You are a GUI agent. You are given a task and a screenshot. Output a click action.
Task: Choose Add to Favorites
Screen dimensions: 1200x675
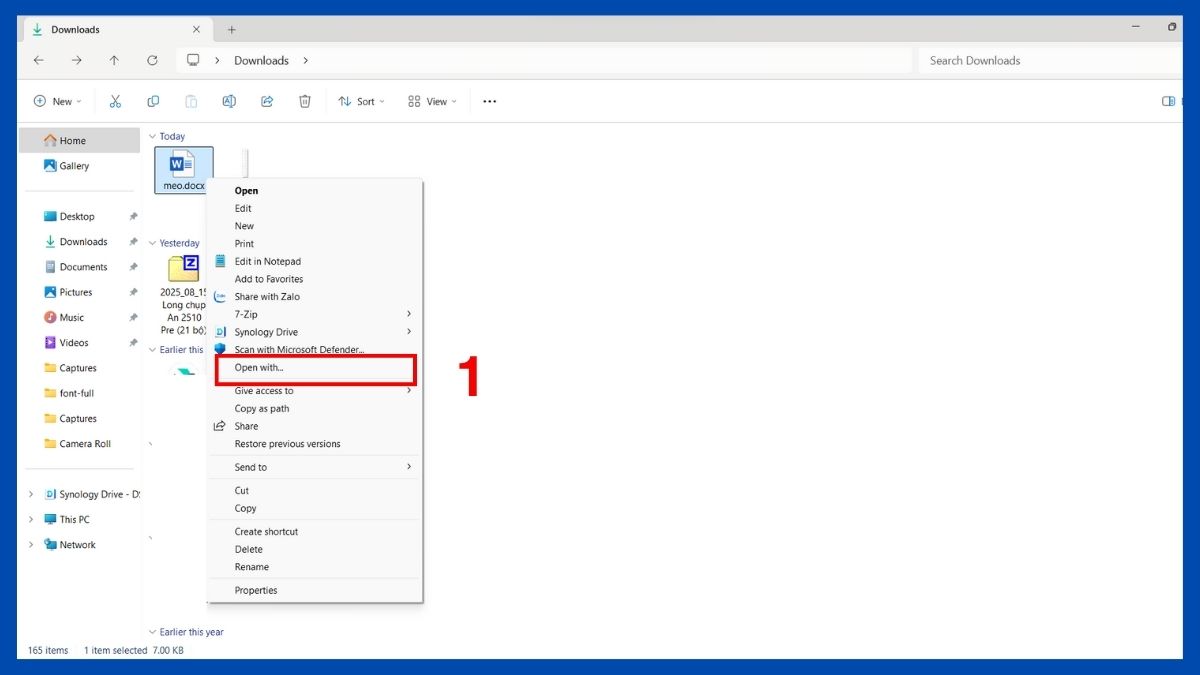click(315, 279)
